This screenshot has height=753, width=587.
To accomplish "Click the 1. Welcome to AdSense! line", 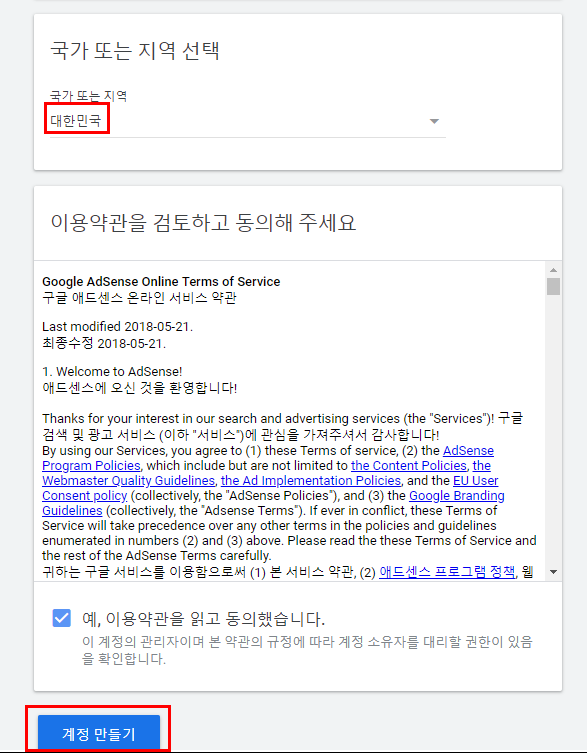I will pyautogui.click(x=112, y=372).
